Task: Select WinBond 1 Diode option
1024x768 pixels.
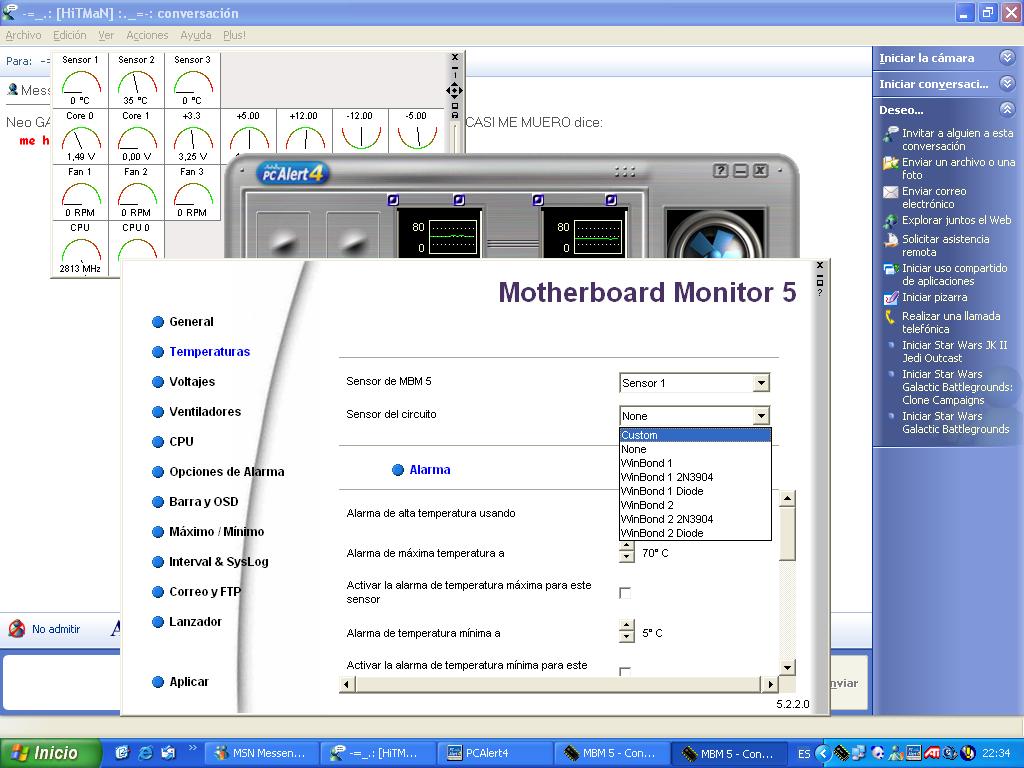Action: tap(695, 491)
